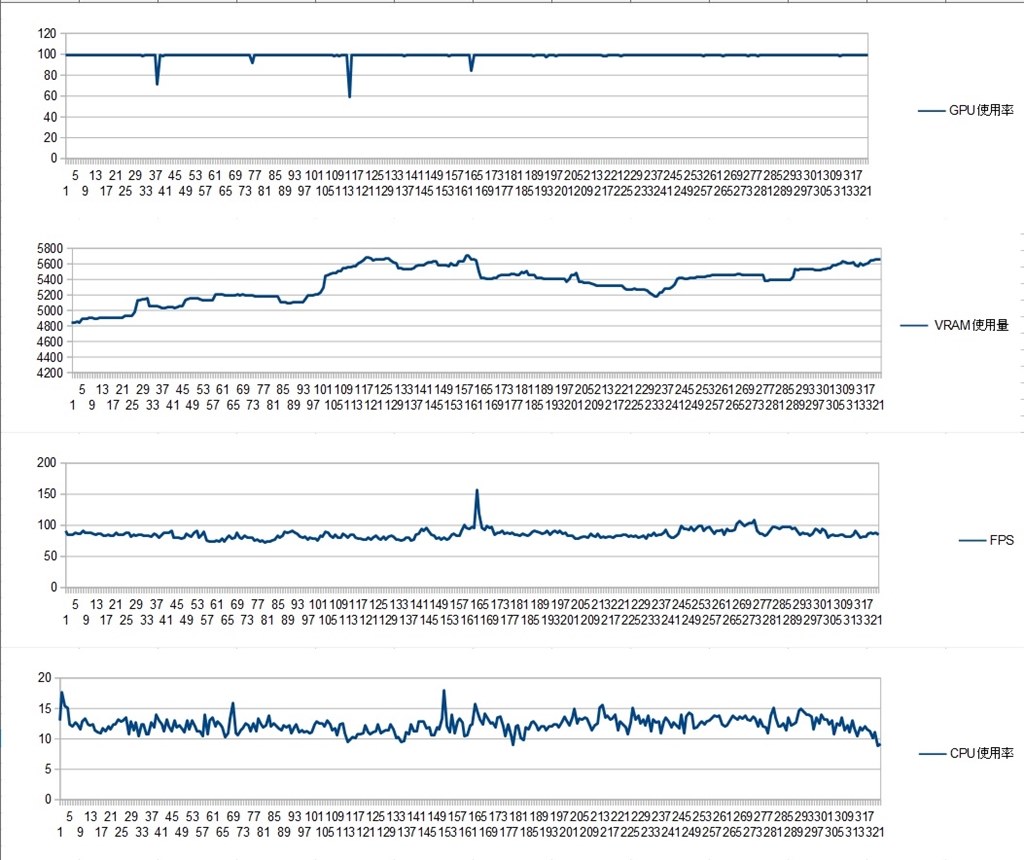Click the FPS spike peaking above 150

point(477,491)
